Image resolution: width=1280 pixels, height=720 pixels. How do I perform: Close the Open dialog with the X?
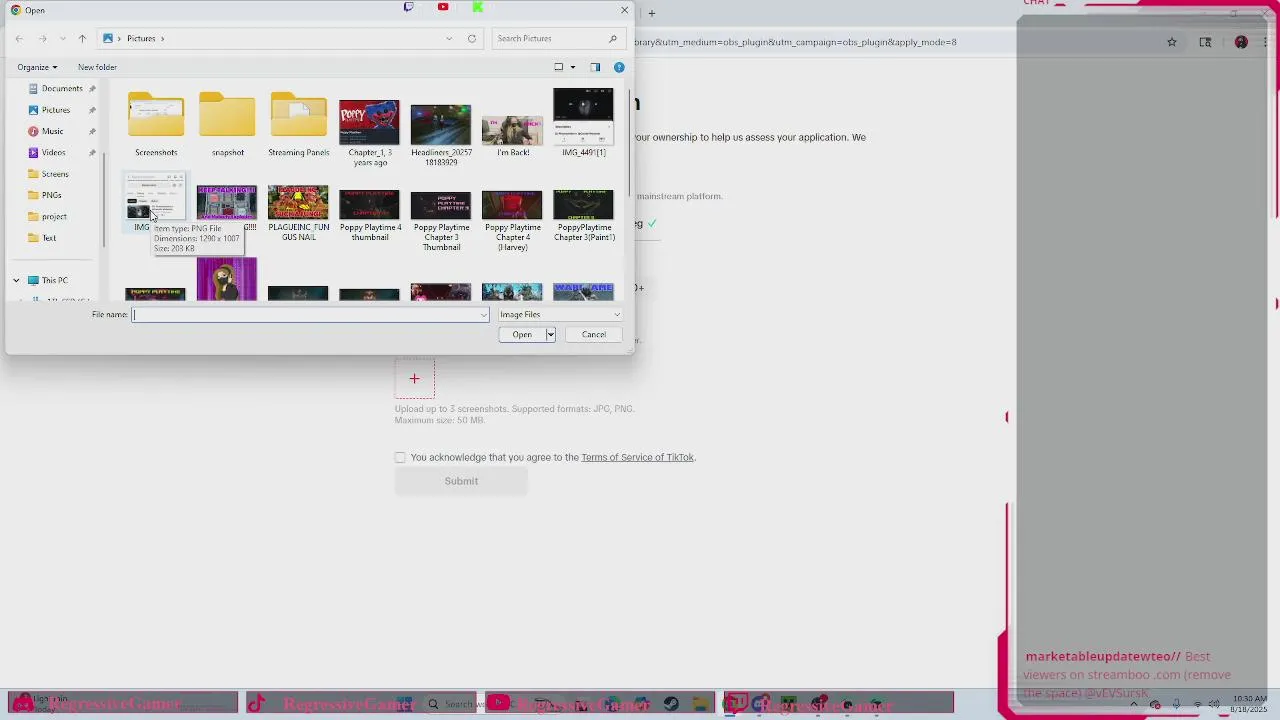pyautogui.click(x=625, y=10)
